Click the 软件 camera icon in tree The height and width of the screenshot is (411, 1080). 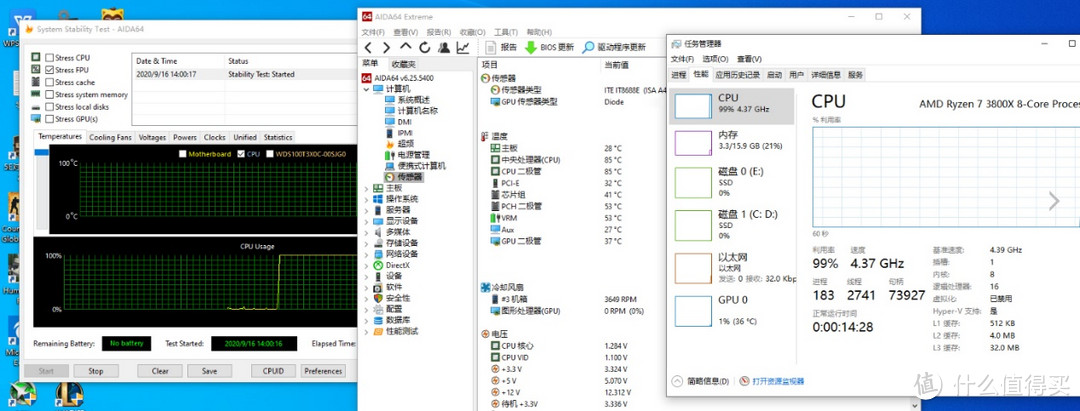[x=378, y=287]
